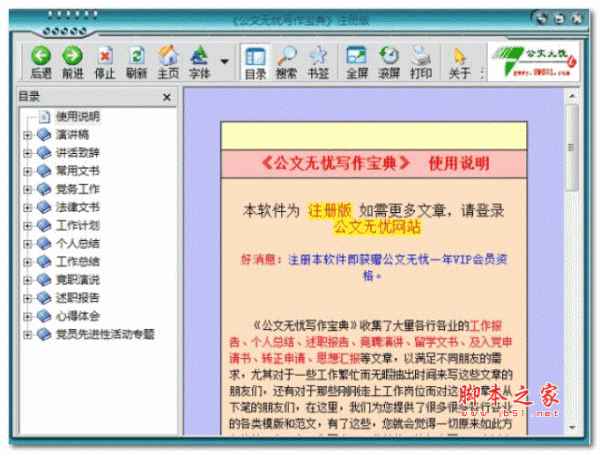Expand the 党务工作 tree node

point(27,189)
